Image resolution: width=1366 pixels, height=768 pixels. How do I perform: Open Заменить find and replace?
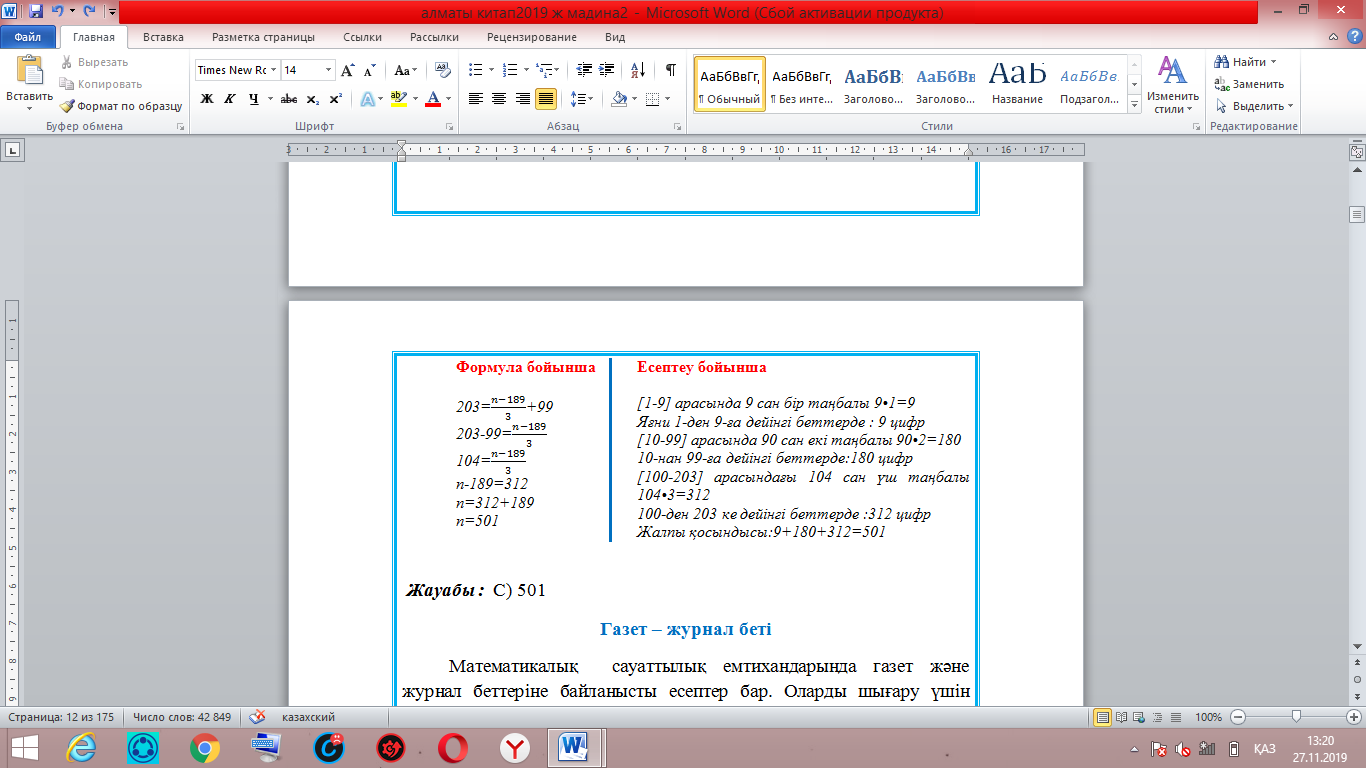(1251, 84)
